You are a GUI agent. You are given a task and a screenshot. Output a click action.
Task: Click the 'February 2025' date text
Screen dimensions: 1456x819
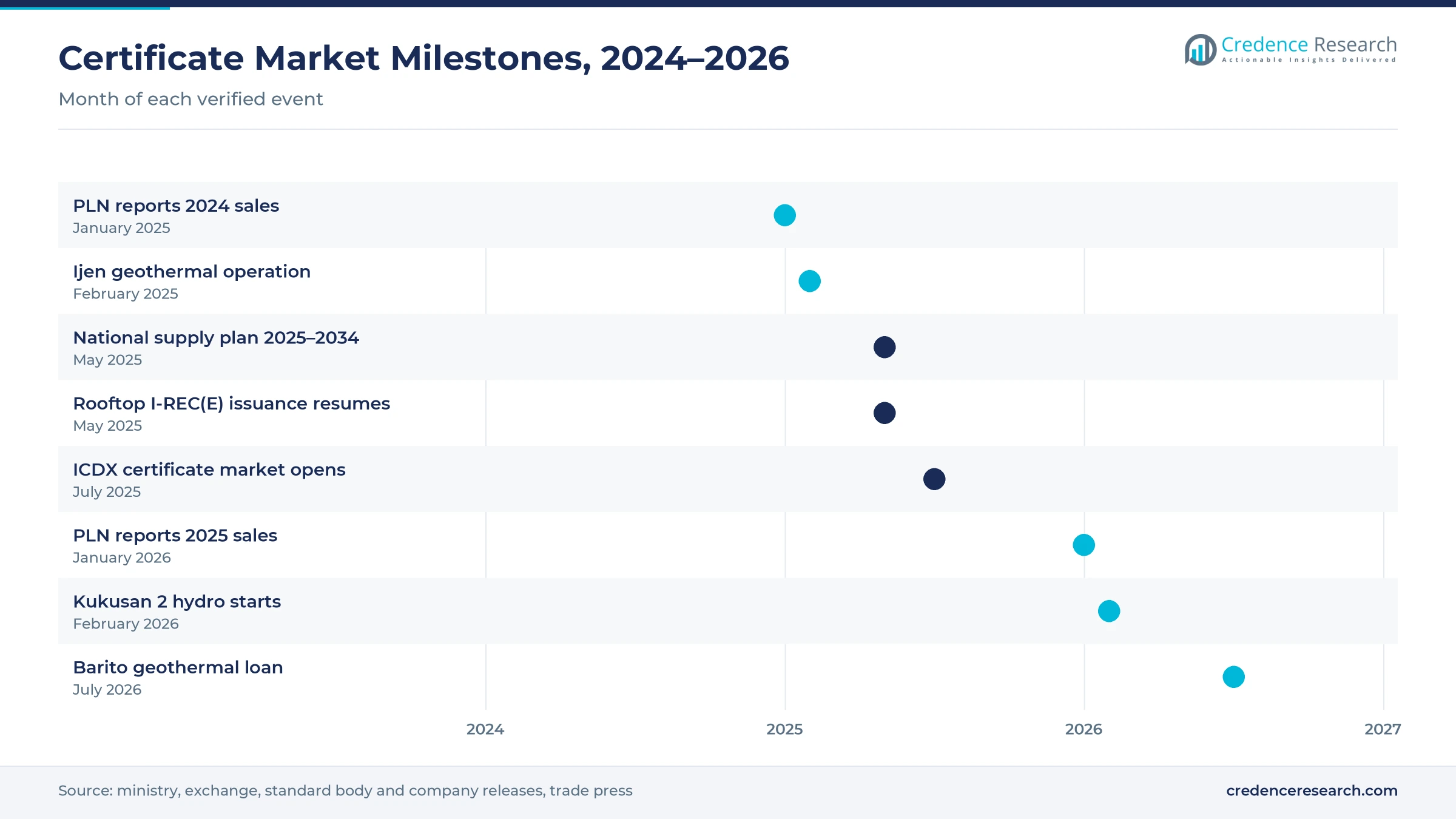point(126,294)
